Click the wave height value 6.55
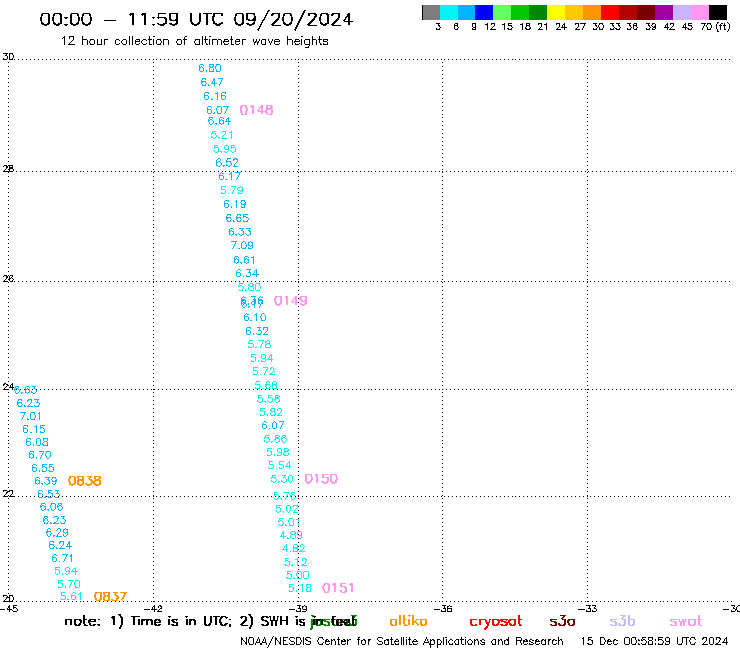The image size is (740, 650). tap(43, 468)
